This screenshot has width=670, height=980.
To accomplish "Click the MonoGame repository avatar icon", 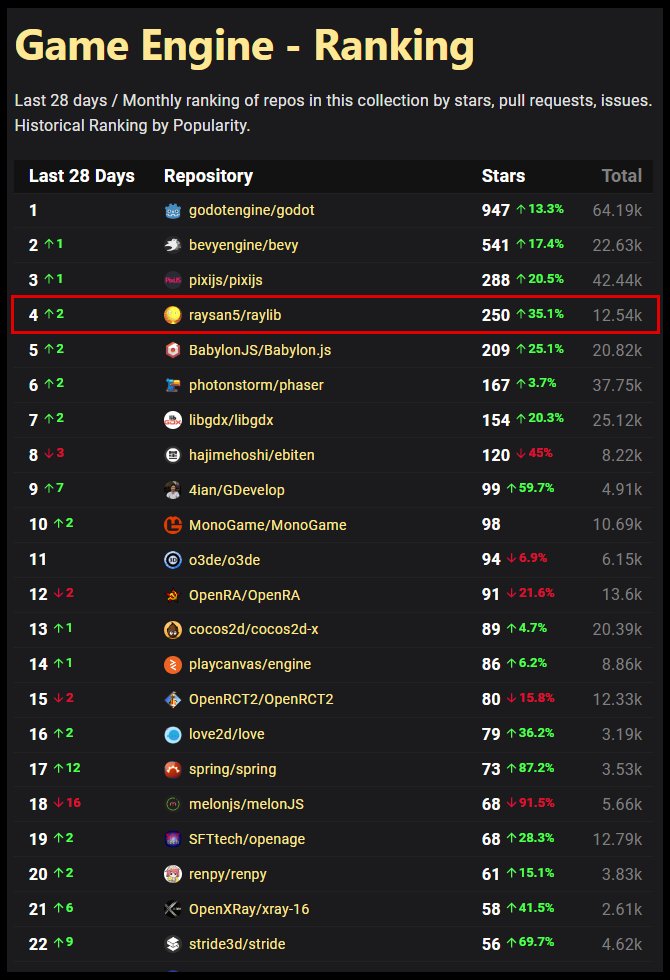I will pos(172,525).
